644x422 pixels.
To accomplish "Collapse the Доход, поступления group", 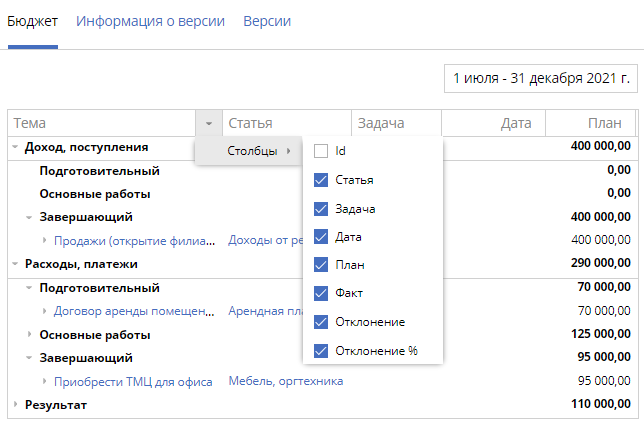I will tap(15, 147).
